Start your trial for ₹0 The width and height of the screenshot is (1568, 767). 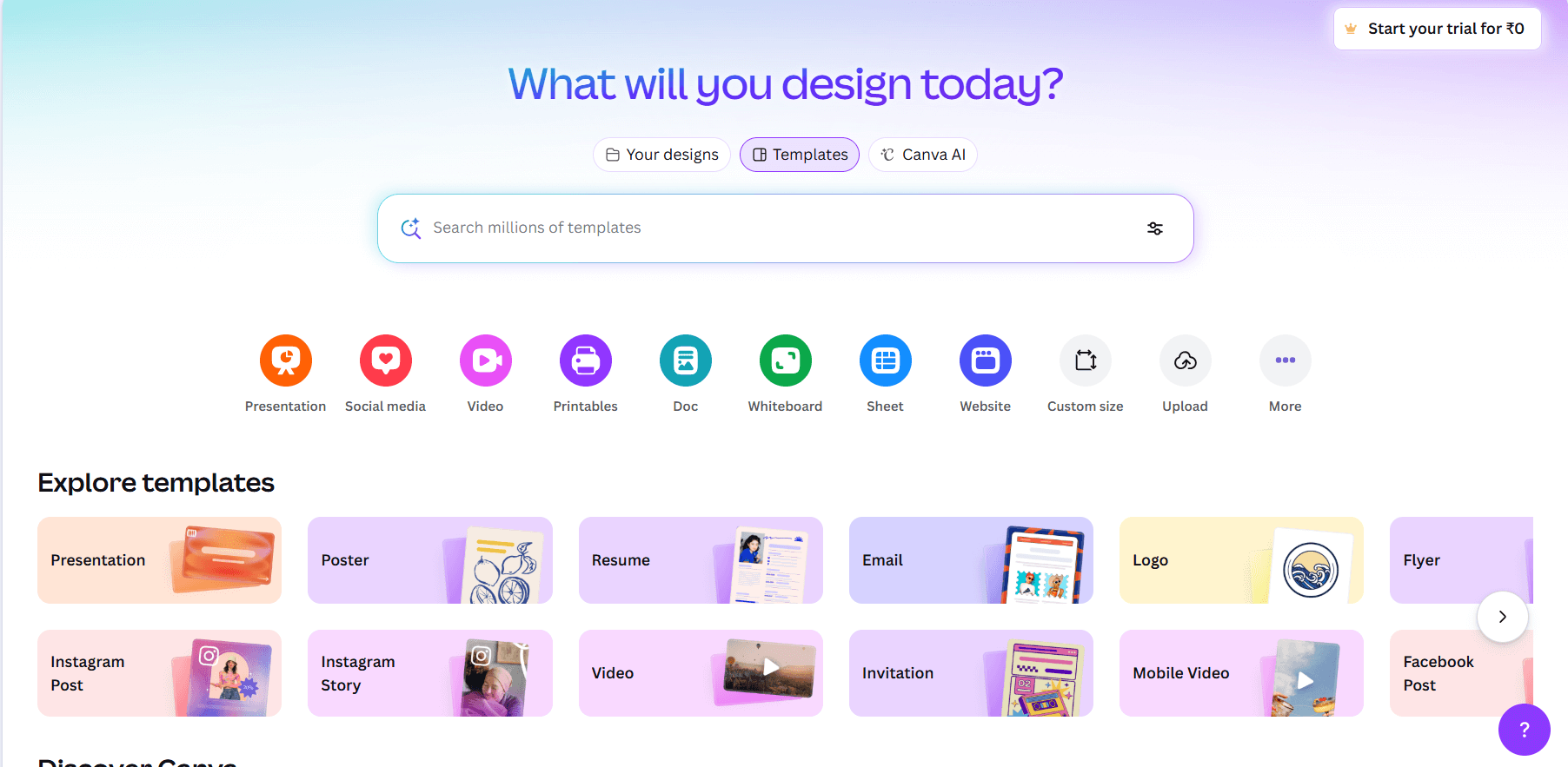pyautogui.click(x=1437, y=29)
